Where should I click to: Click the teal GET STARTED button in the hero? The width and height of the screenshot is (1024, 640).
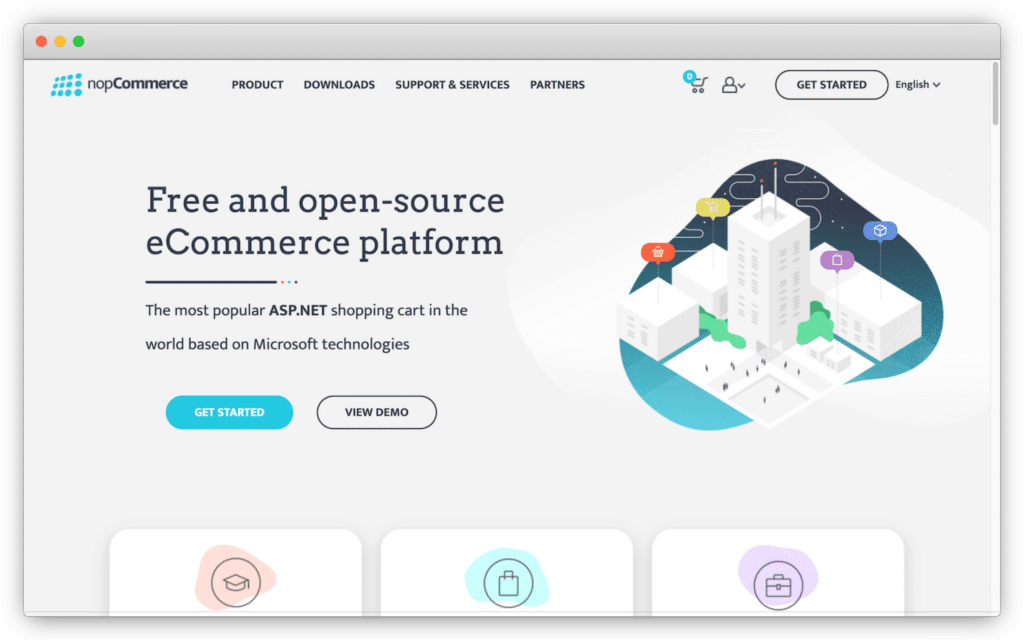(229, 412)
